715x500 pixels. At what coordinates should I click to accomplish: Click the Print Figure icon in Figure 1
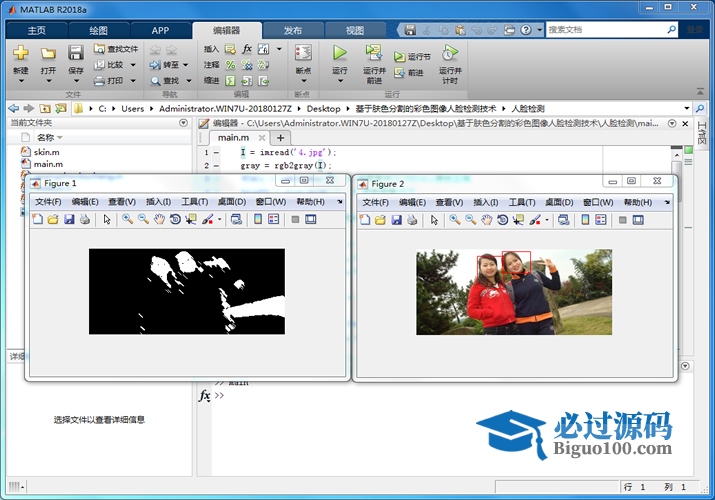pos(85,219)
